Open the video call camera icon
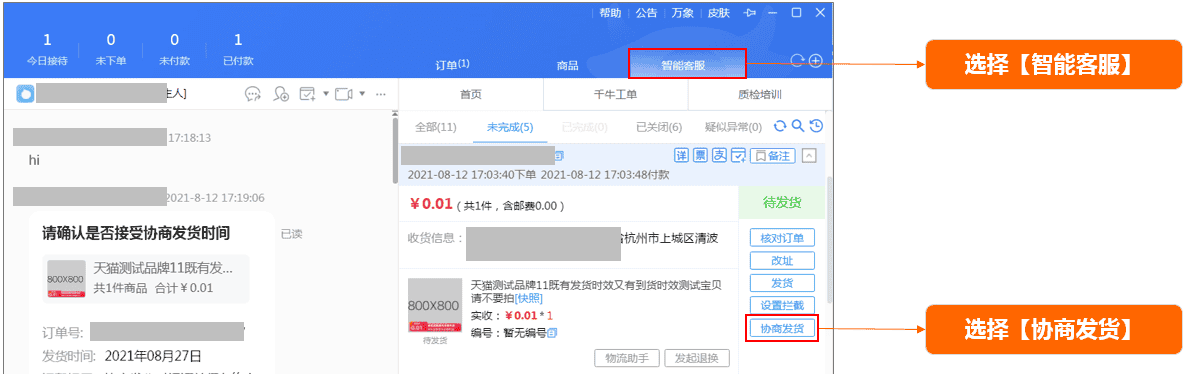1192x374 pixels. pos(344,94)
